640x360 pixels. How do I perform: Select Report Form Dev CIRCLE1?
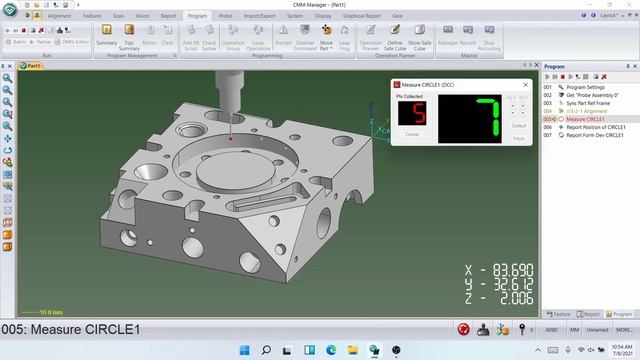595,135
